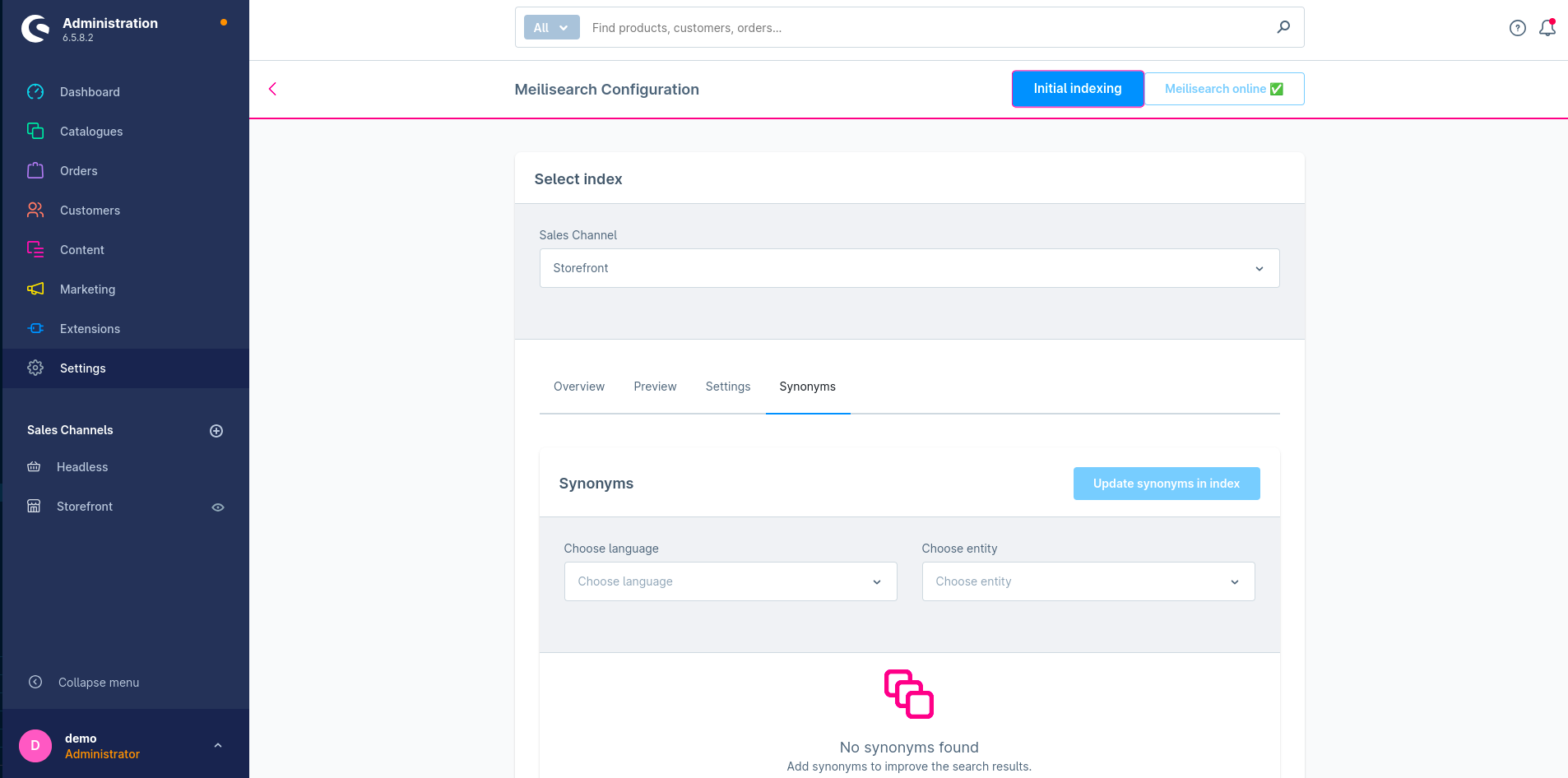Click the demo user avatar
Viewport: 1568px width, 778px height.
tap(35, 746)
